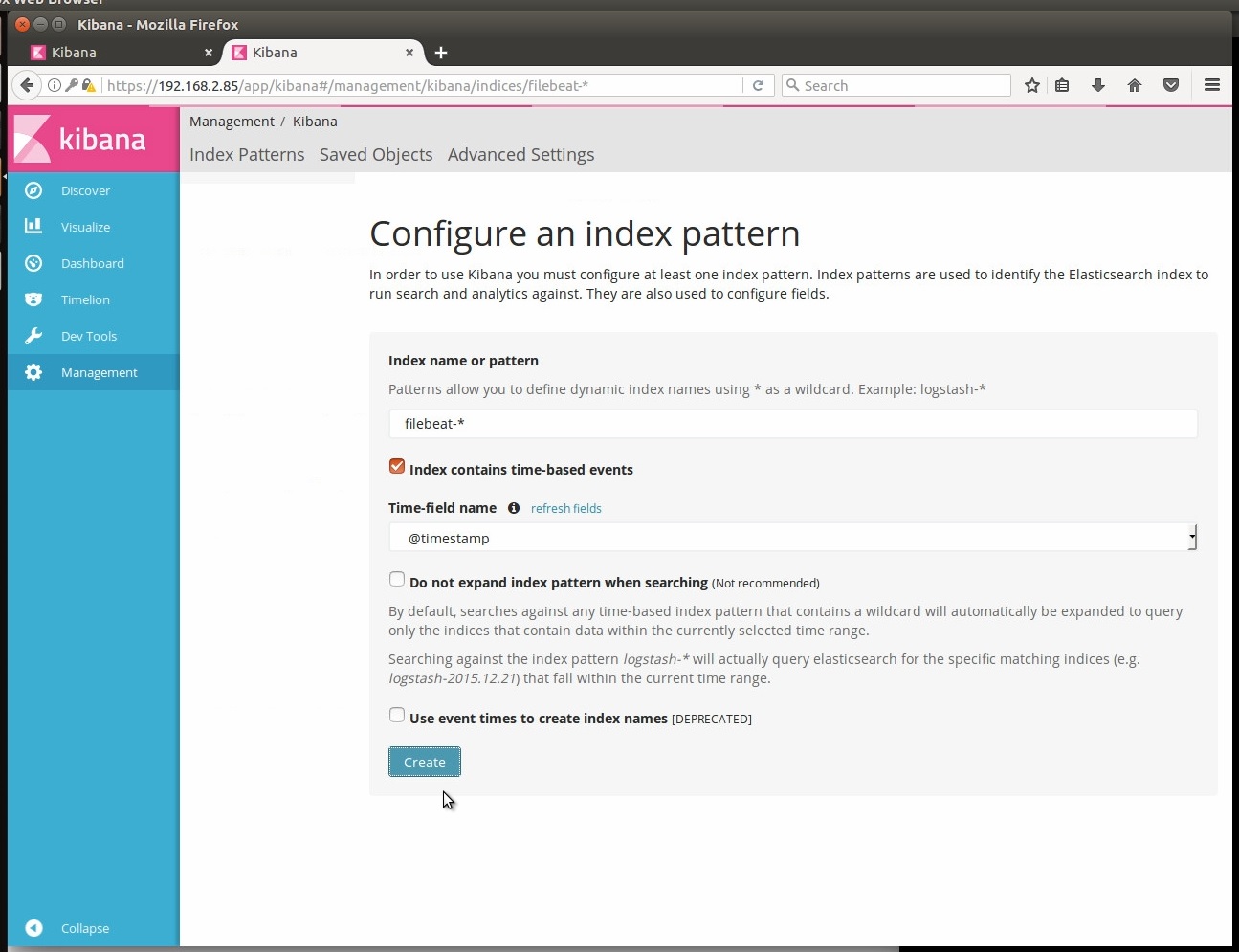This screenshot has height=952, width=1239.
Task: Open the Timelion icon in sidebar
Action: 33,299
